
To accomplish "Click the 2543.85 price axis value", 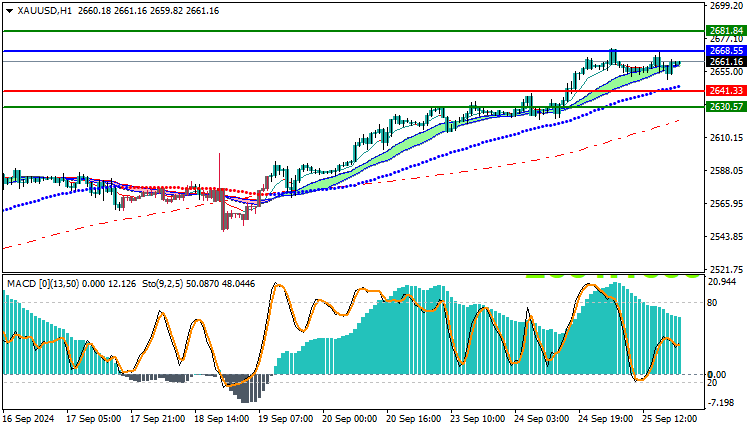I will 727,237.
